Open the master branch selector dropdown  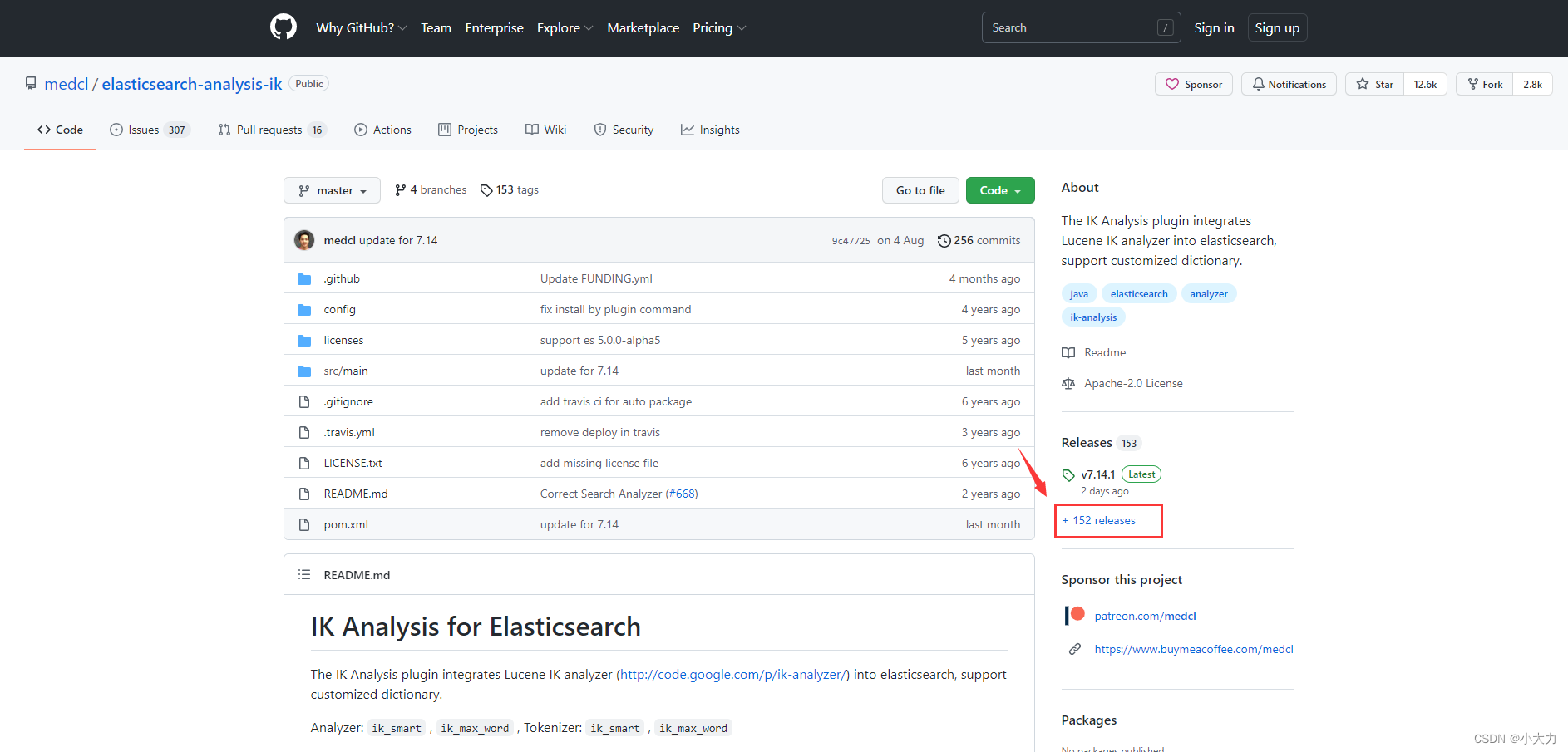click(x=332, y=190)
